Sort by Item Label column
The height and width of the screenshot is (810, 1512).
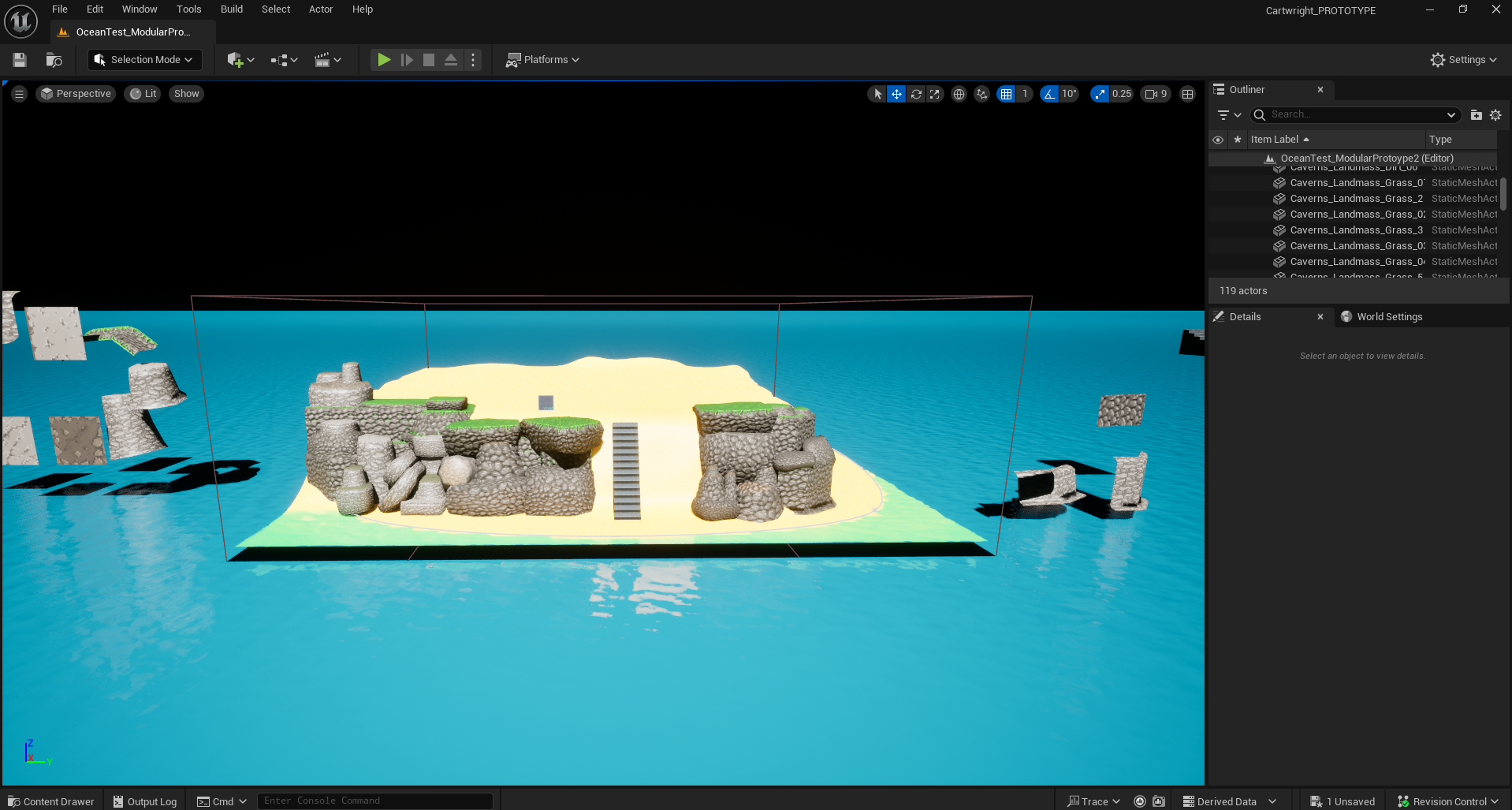(x=1335, y=140)
